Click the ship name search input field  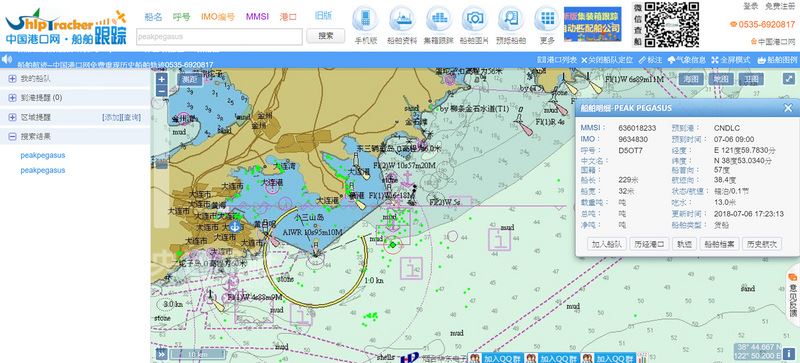coord(219,37)
